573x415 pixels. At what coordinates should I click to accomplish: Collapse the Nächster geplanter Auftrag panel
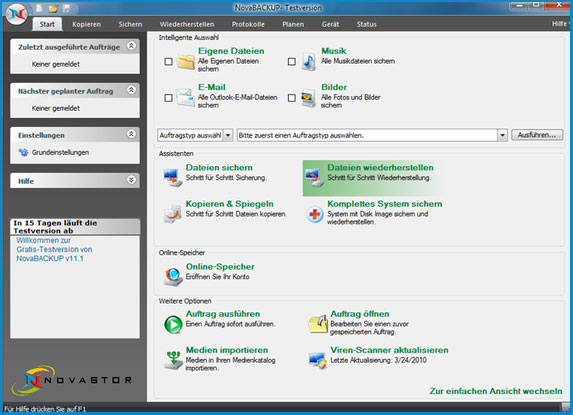point(131,90)
